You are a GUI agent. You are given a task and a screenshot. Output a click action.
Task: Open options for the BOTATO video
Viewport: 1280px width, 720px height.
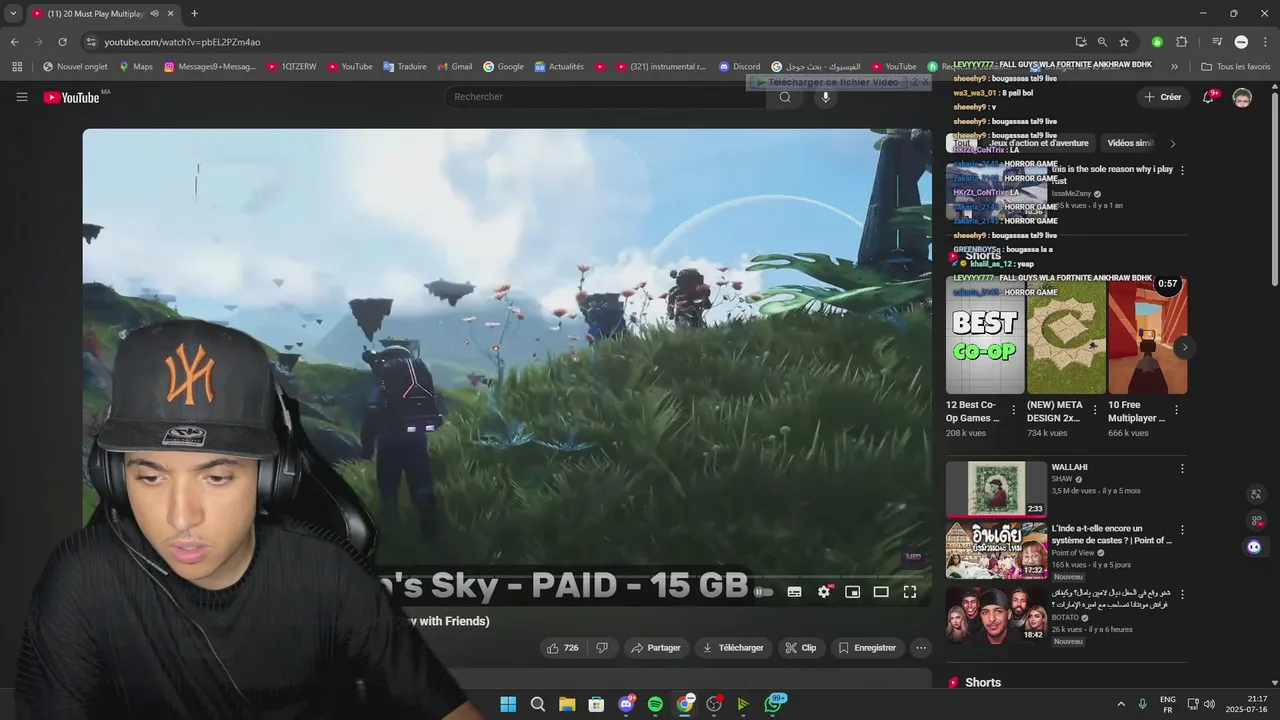[x=1182, y=593]
